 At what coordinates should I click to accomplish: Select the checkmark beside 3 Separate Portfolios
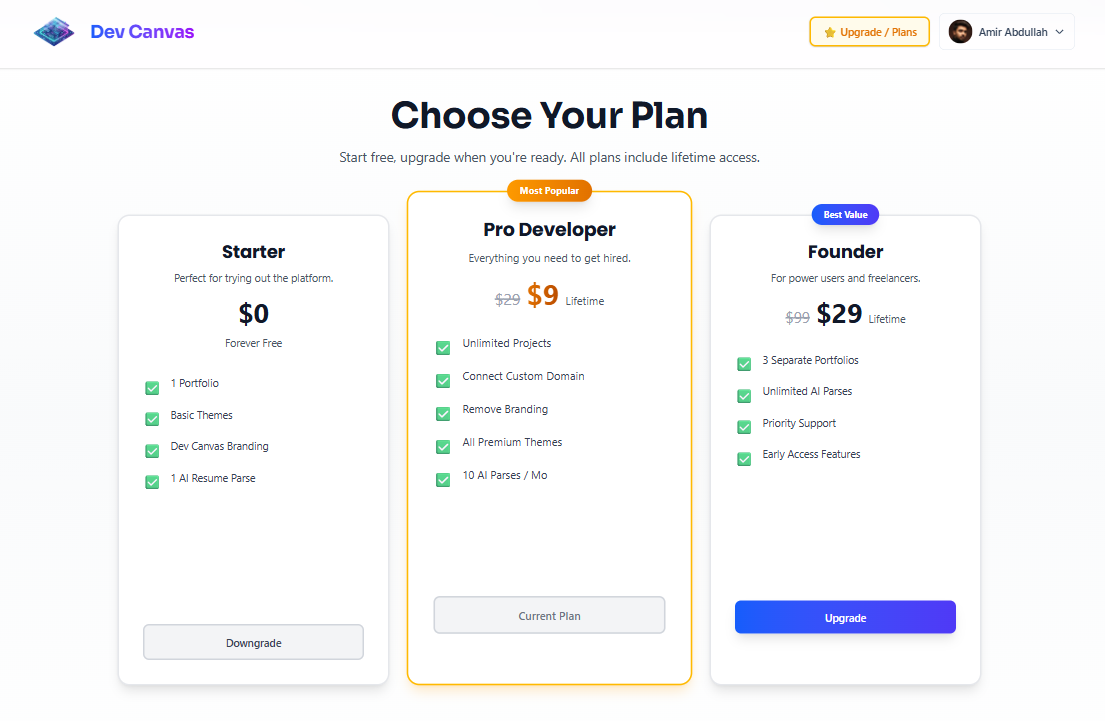click(x=744, y=364)
